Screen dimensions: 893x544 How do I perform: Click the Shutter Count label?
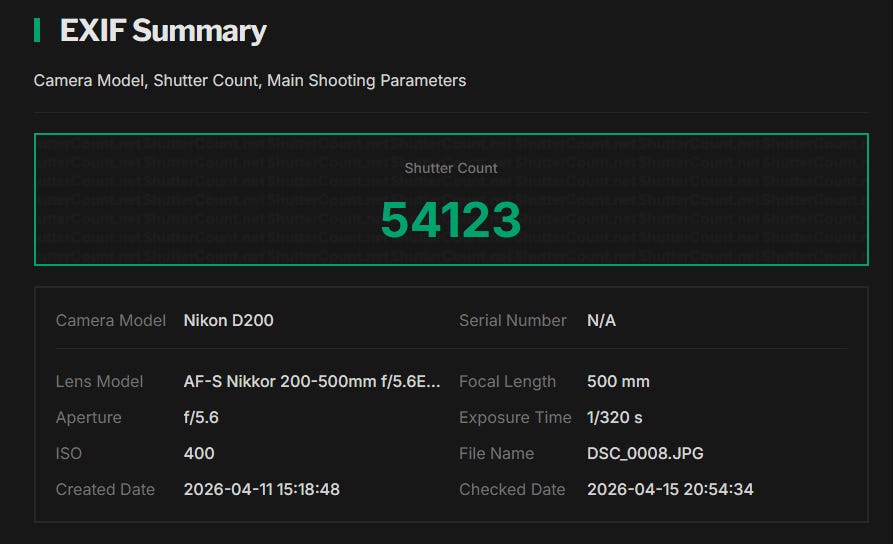(451, 168)
